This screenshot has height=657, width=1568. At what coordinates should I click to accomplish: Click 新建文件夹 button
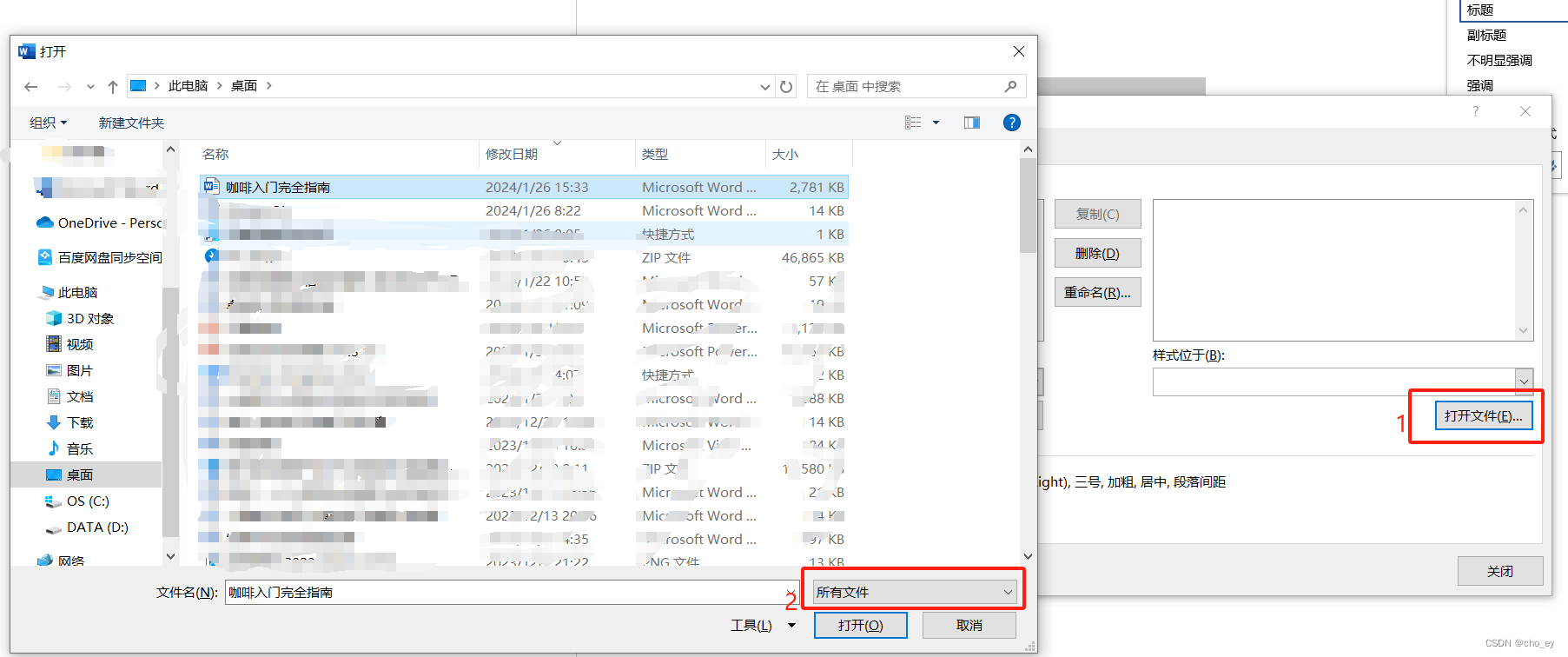coord(131,123)
